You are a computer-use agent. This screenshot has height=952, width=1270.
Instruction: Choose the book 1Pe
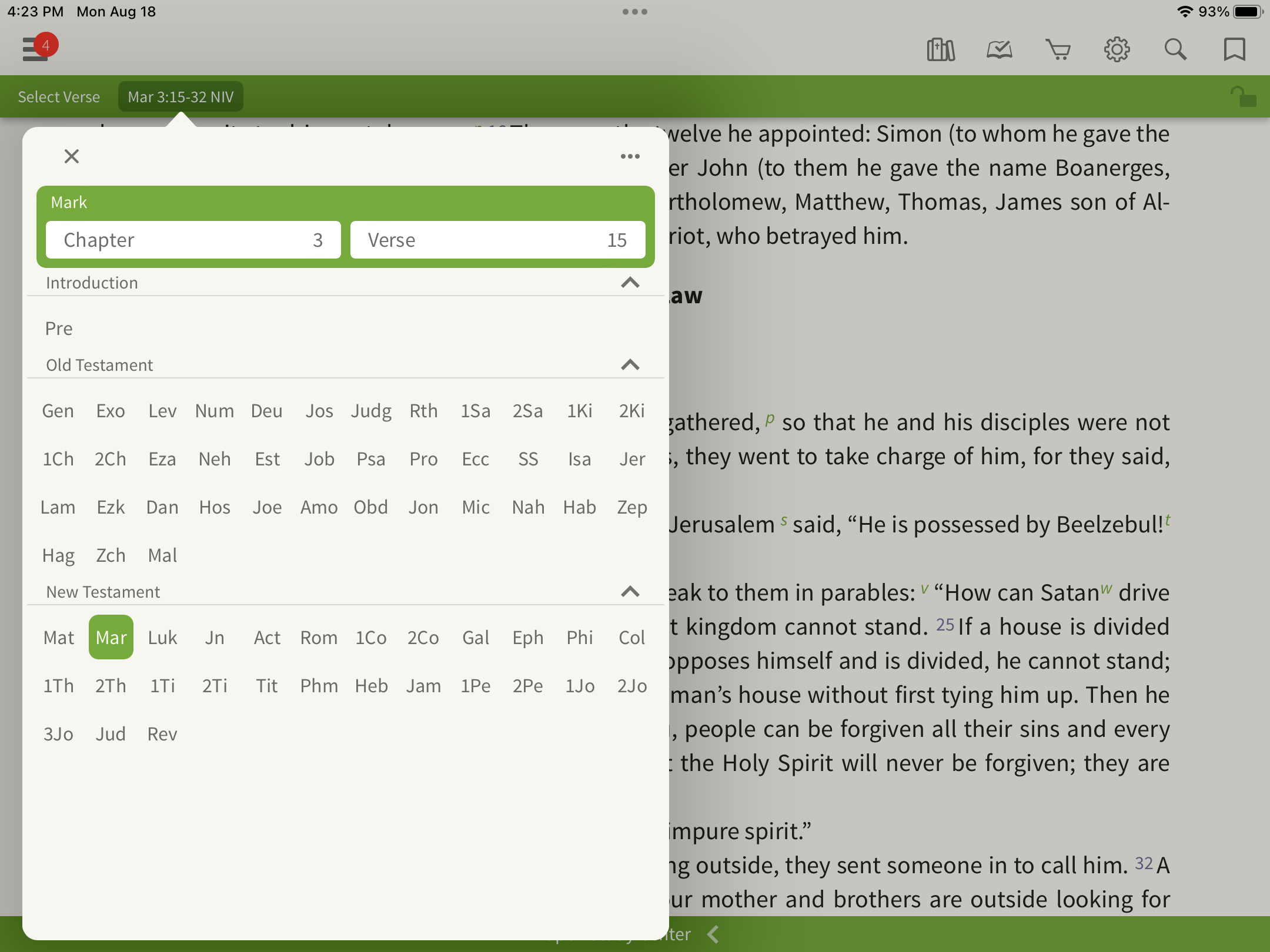coord(476,686)
